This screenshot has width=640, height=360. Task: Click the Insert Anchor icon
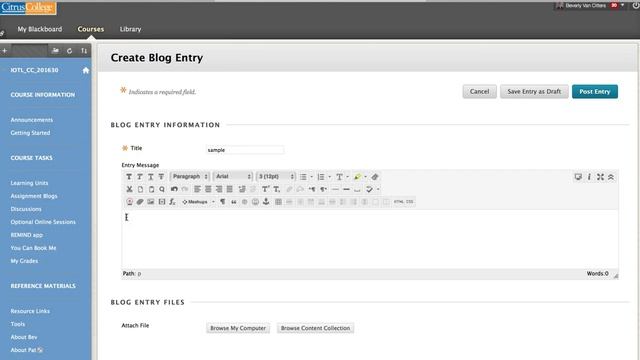click(x=266, y=202)
